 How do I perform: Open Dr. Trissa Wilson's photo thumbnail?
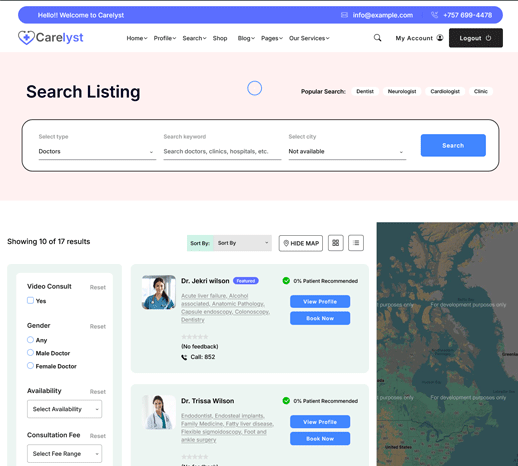(x=159, y=412)
